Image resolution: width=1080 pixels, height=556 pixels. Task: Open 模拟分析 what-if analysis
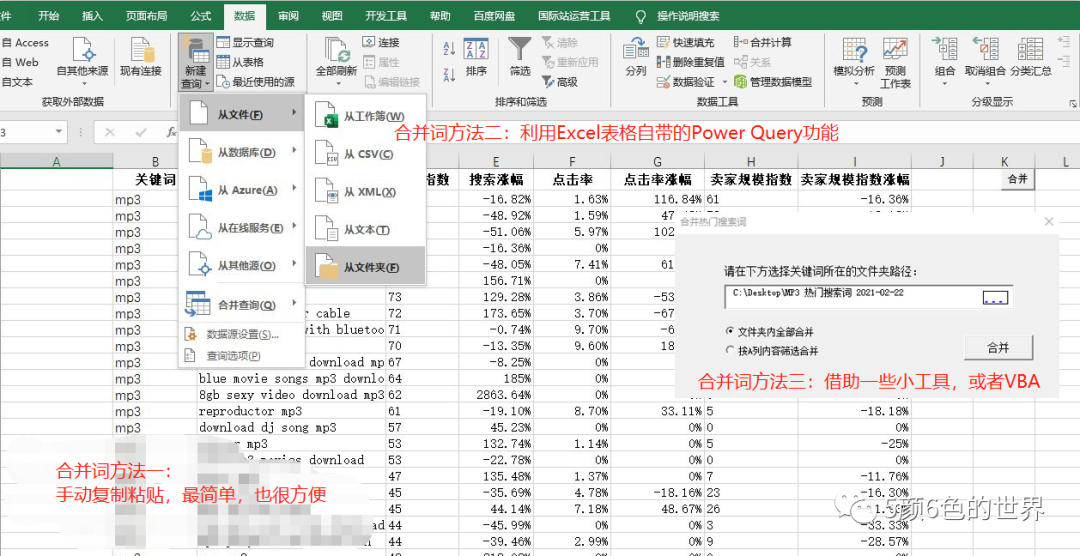[854, 62]
